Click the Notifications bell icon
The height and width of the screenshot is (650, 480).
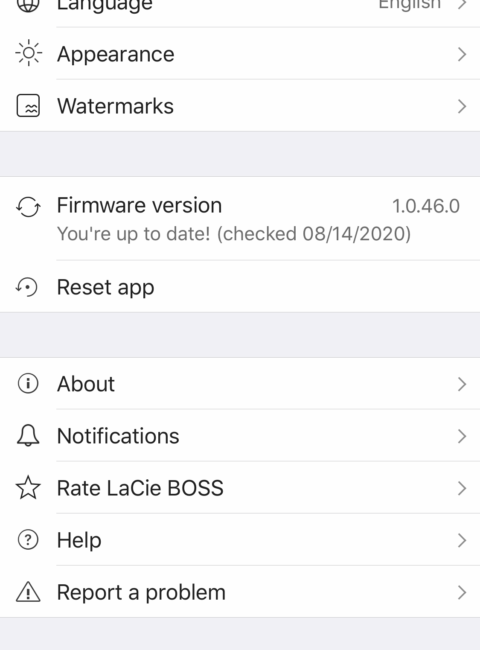(x=28, y=436)
